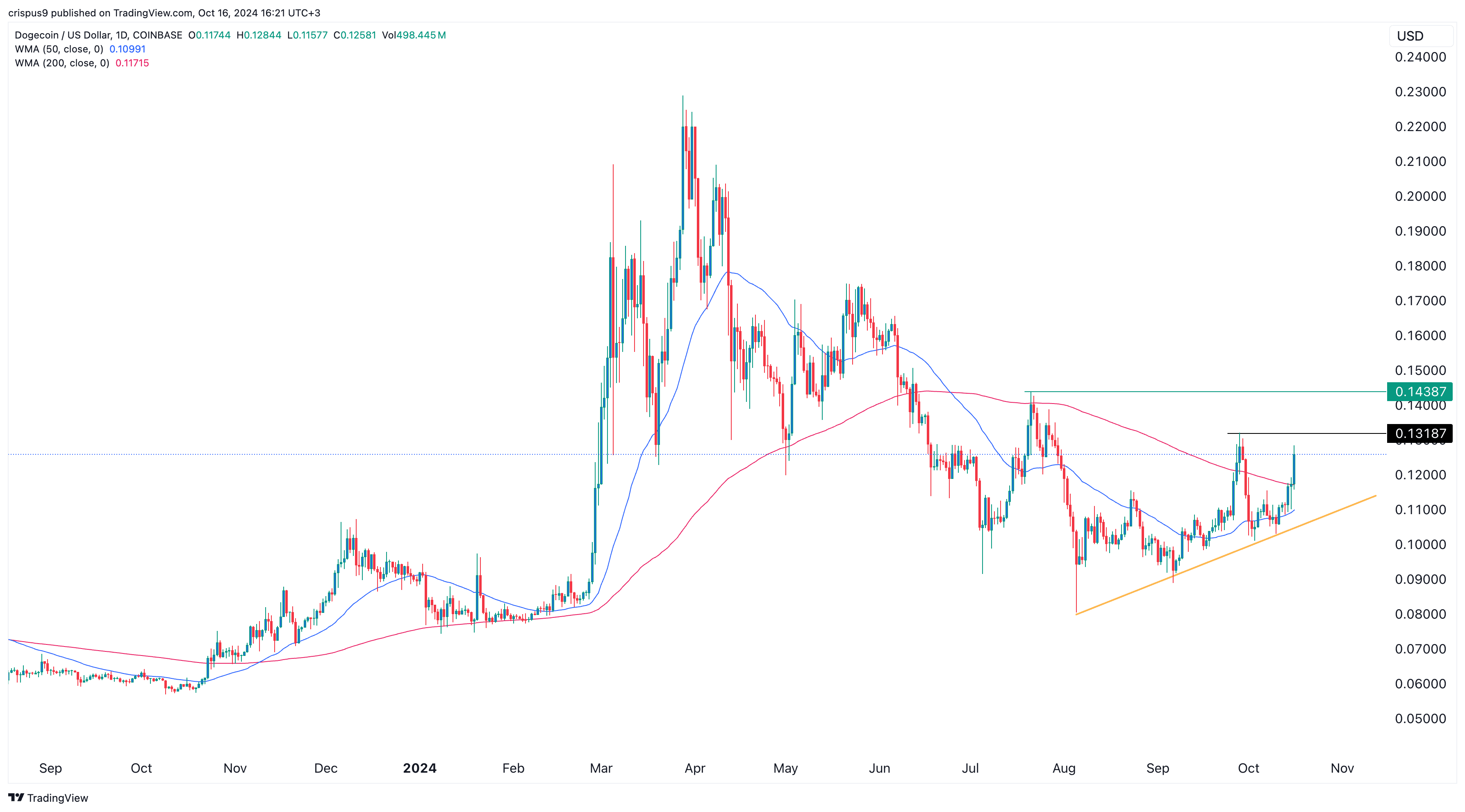Click the crispus9 published on TradingView.com header
1465x812 pixels.
click(164, 13)
